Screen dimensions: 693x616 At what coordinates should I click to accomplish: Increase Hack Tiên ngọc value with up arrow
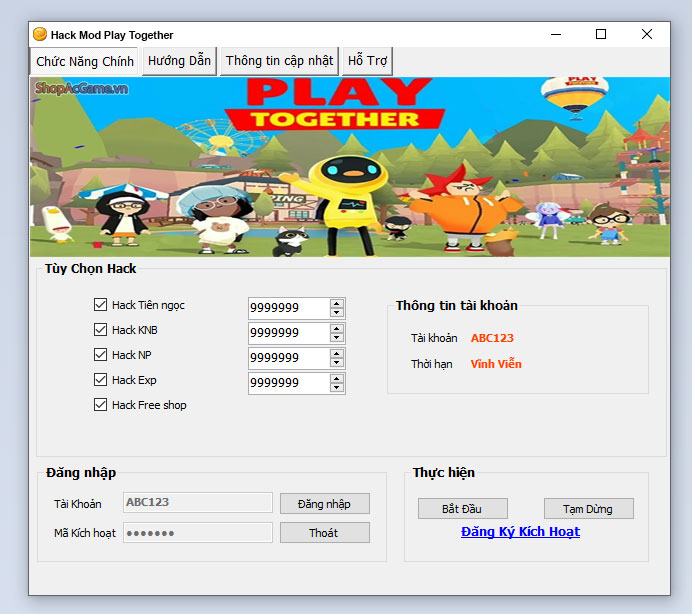pos(337,303)
